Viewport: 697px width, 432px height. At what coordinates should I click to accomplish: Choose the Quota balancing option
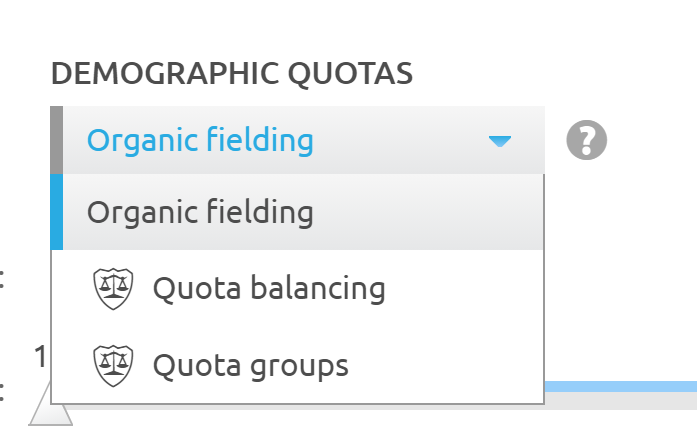[268, 289]
